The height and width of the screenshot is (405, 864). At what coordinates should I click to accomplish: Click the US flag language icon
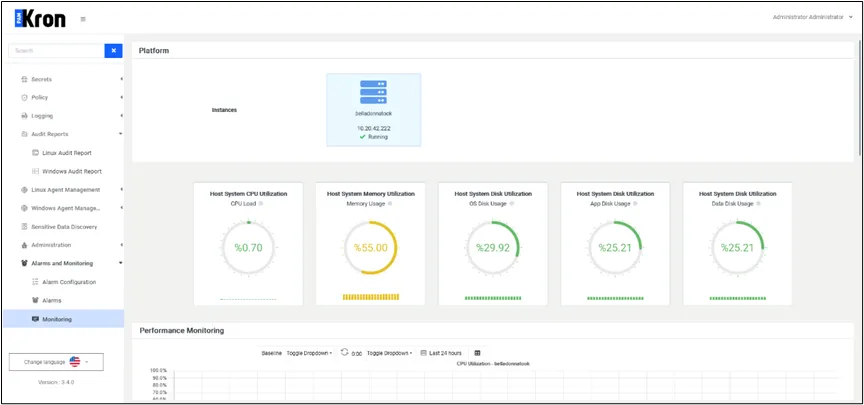click(x=75, y=362)
